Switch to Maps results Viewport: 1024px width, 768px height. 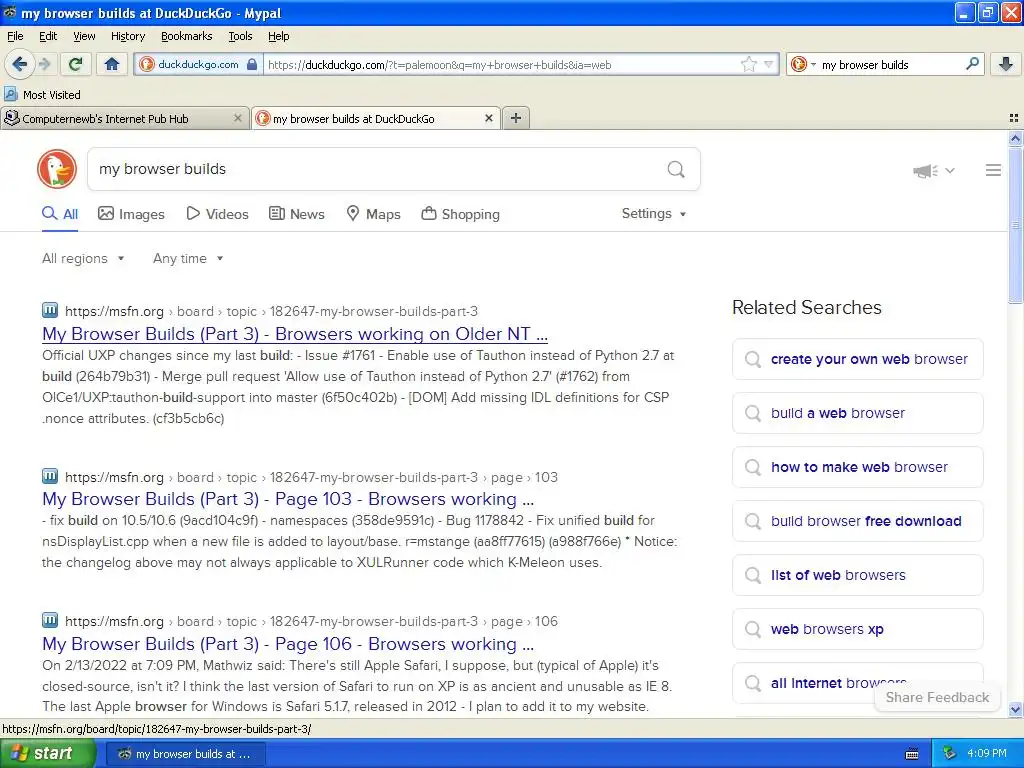coord(373,214)
